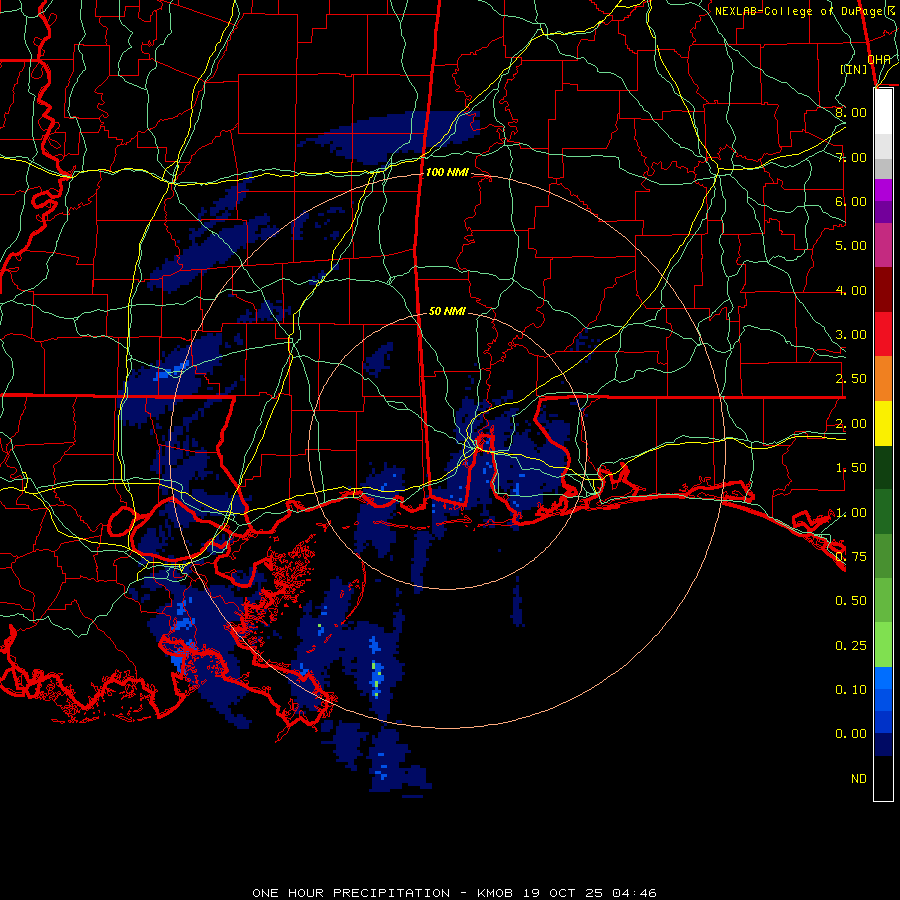
Task: Click the '0.25' legend label
Action: [x=851, y=646]
